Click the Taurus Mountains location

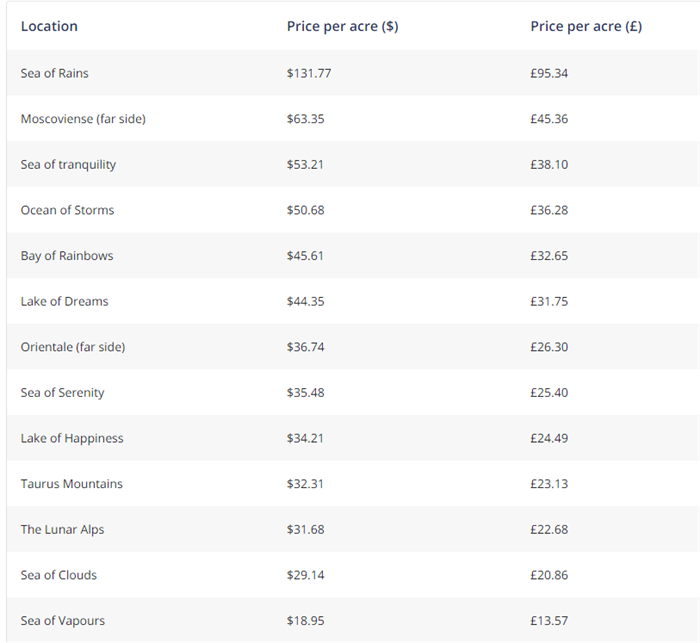[71, 484]
